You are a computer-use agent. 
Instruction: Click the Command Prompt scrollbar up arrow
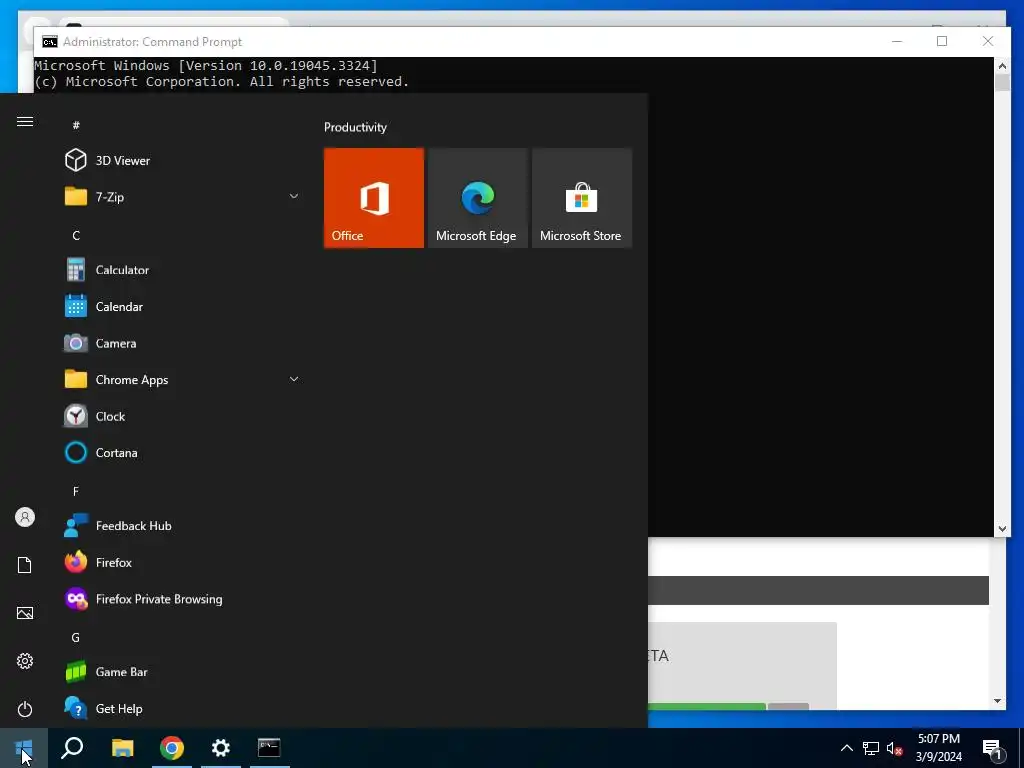point(1002,65)
